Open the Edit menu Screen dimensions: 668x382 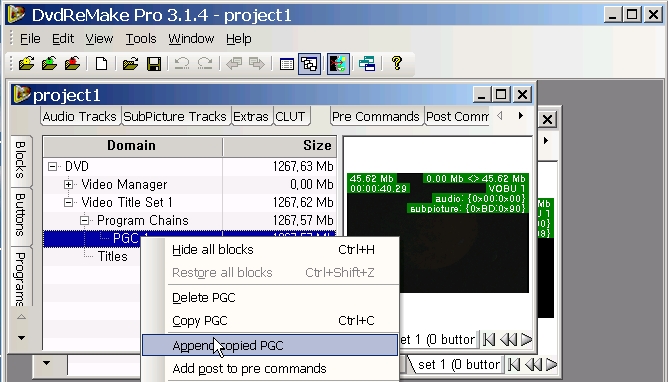point(63,39)
